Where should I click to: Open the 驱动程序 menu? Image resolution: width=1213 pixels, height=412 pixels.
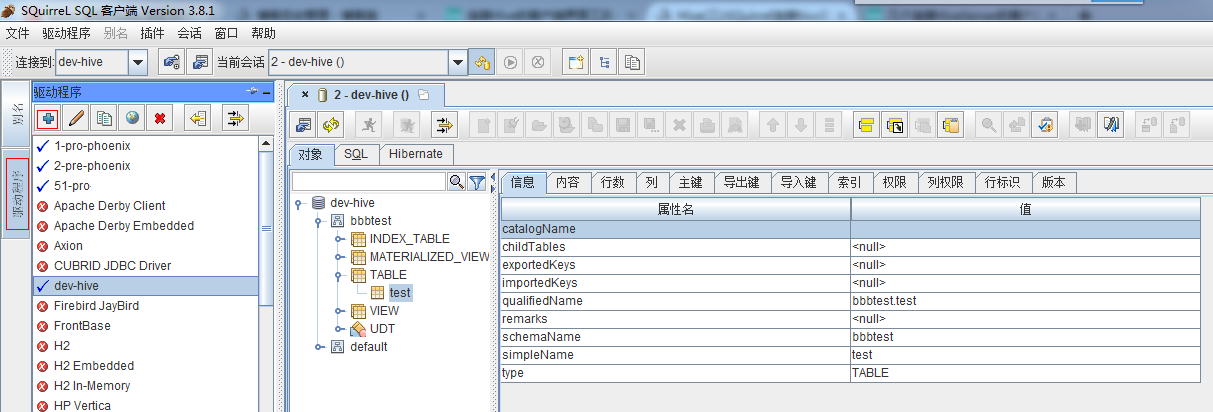tap(66, 33)
